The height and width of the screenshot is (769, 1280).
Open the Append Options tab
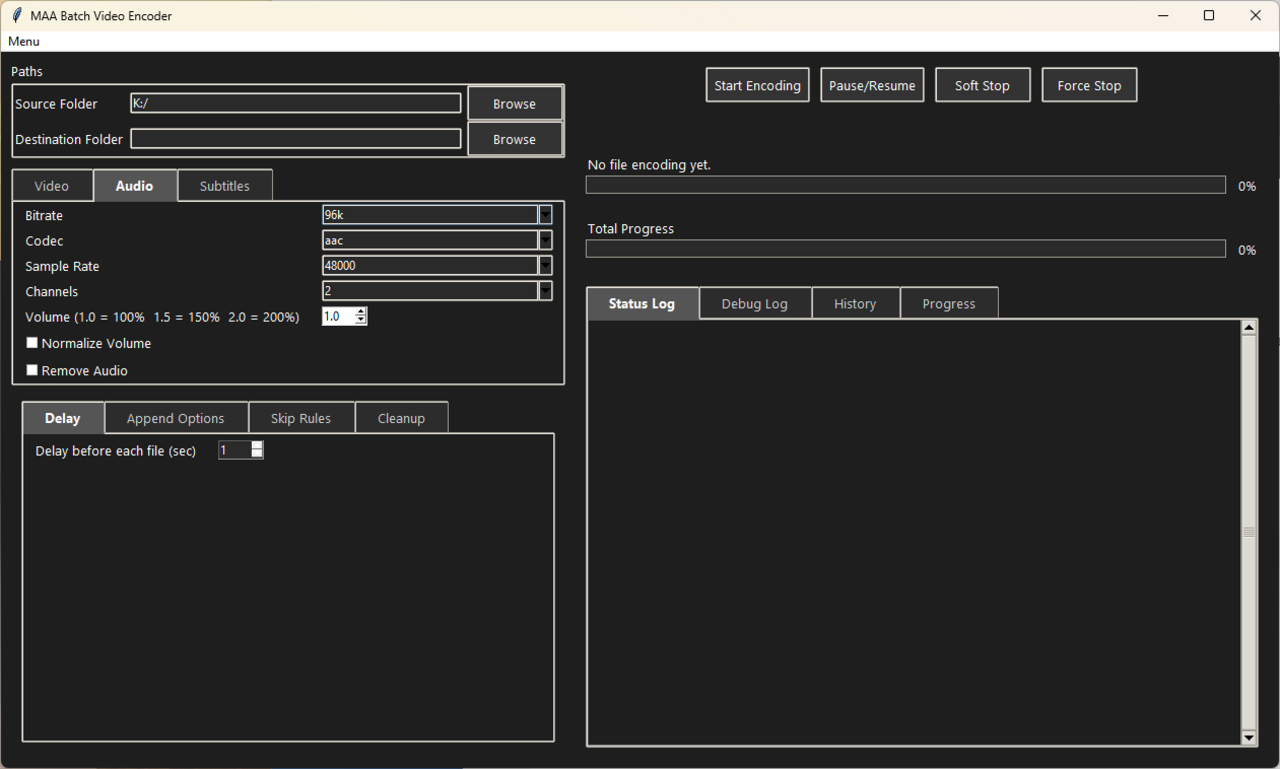pyautogui.click(x=175, y=418)
